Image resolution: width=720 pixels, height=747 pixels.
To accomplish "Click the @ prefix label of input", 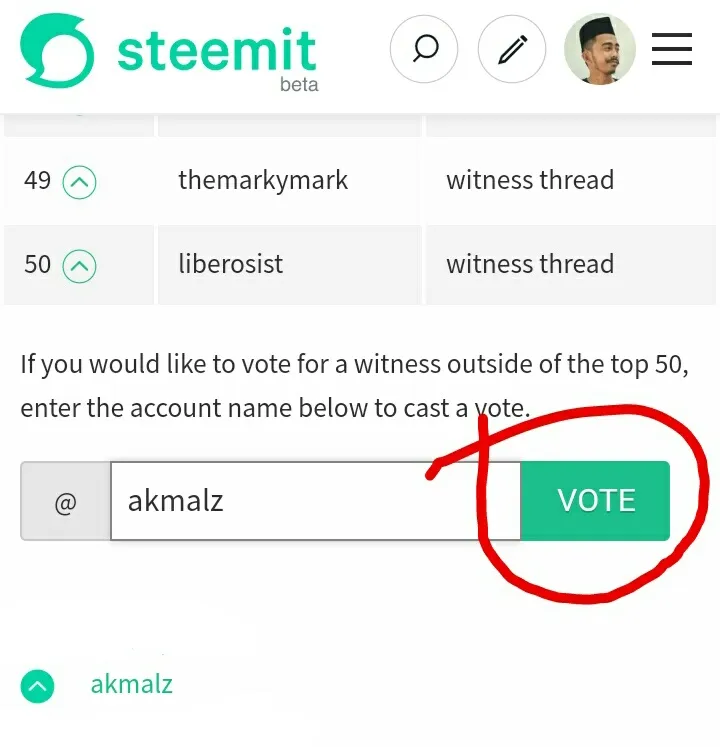I will pyautogui.click(x=65, y=501).
